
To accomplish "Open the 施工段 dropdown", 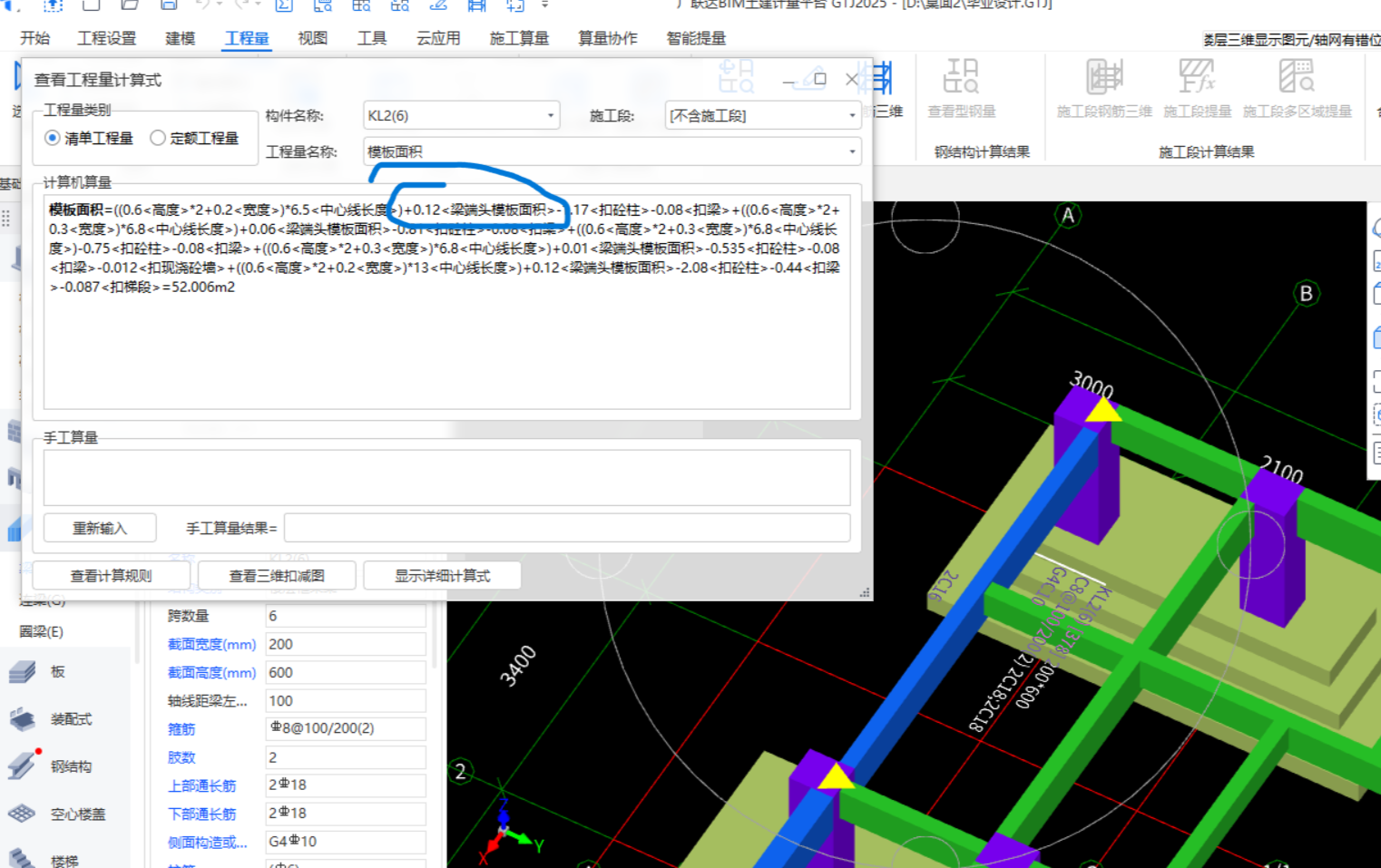I will [x=762, y=115].
